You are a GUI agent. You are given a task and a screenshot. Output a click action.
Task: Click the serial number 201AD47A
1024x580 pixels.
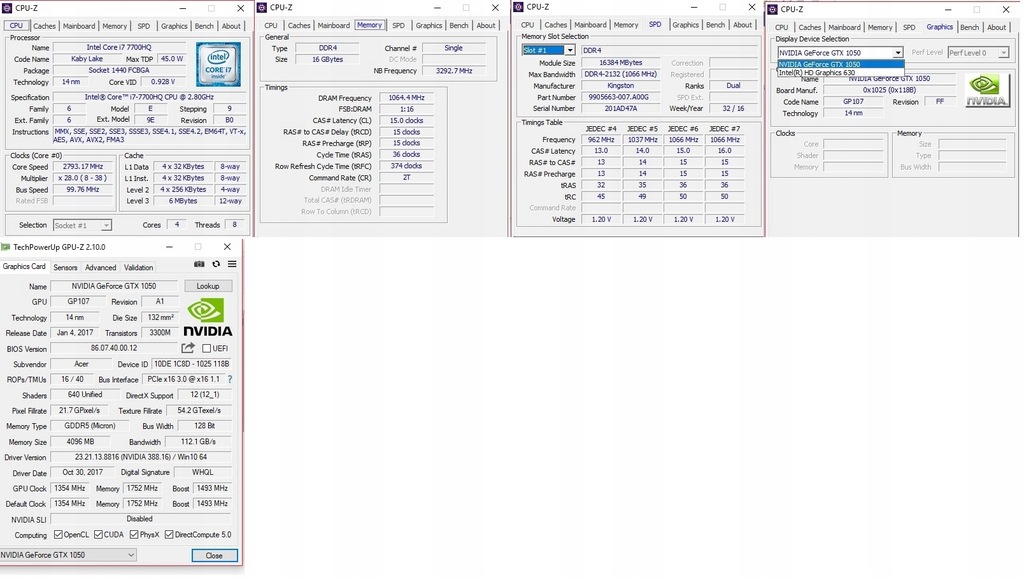620,108
